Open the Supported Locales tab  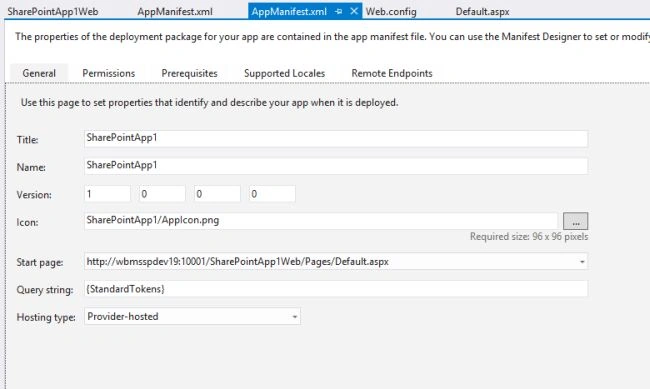284,73
